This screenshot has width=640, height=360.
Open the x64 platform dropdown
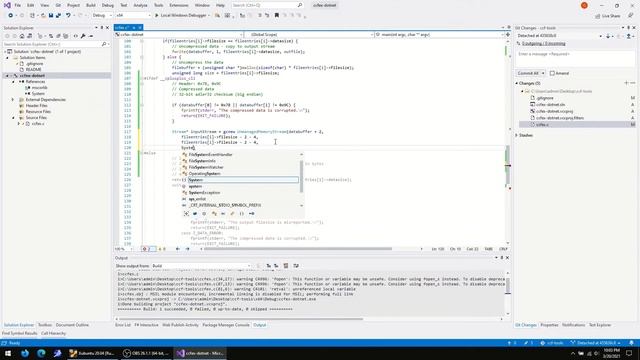pos(133,16)
